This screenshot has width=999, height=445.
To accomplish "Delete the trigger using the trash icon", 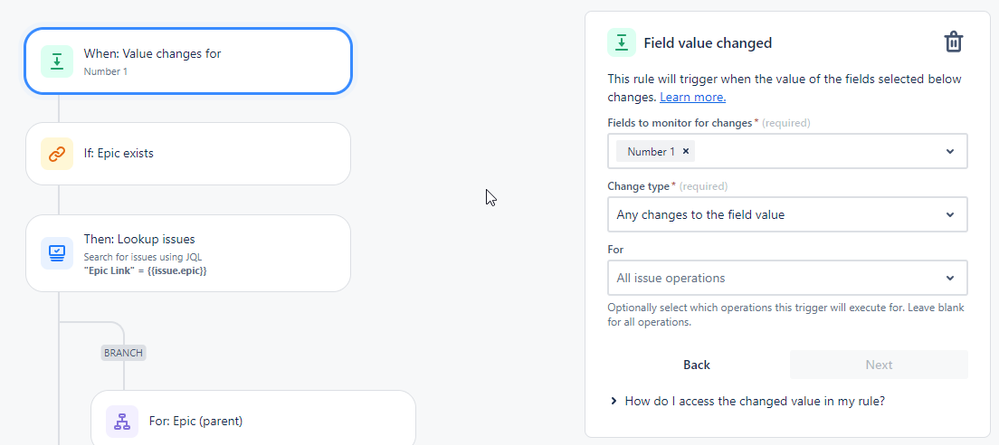I will (x=953, y=42).
